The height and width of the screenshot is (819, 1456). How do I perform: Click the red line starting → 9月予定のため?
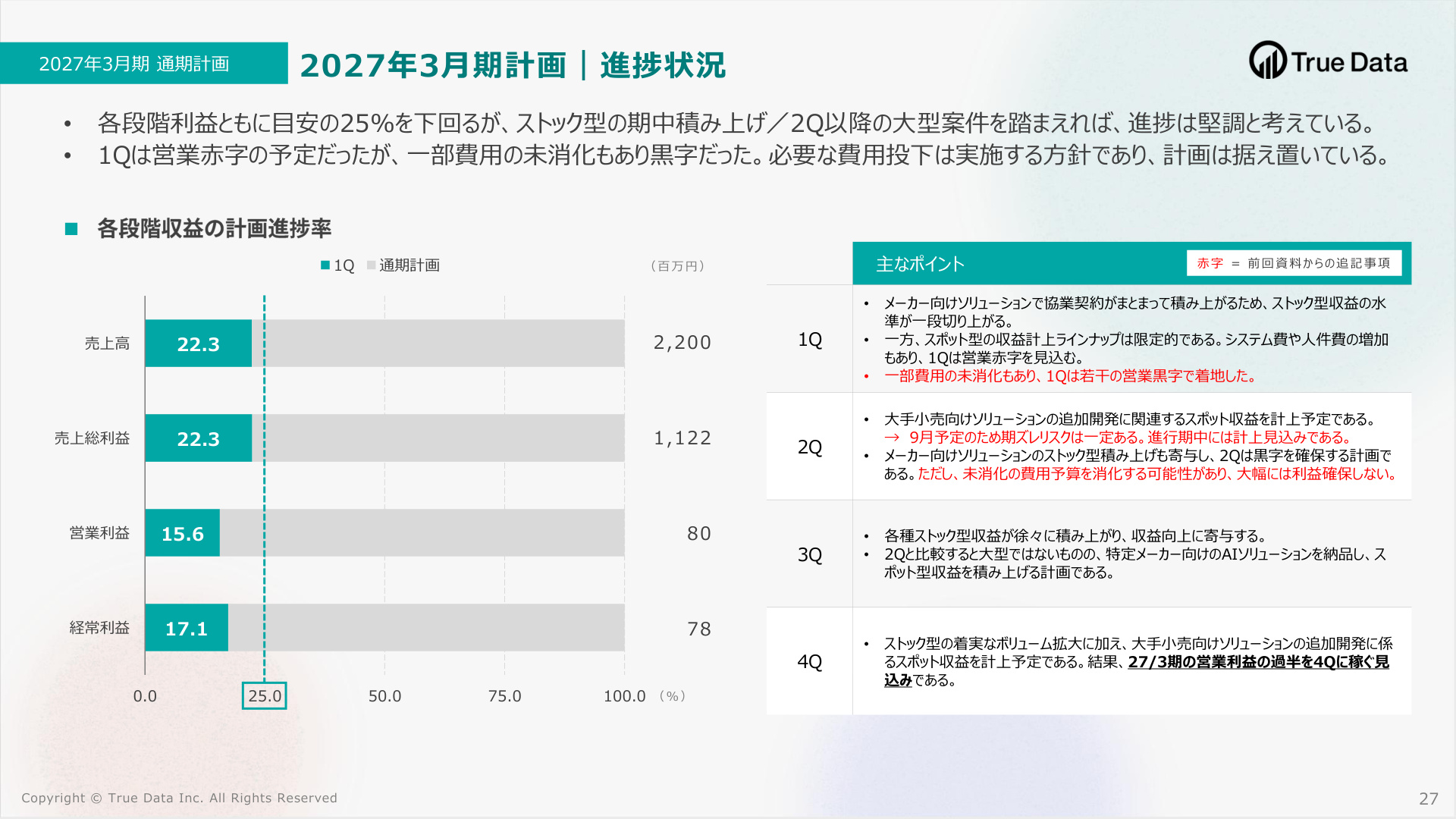(x=1118, y=438)
